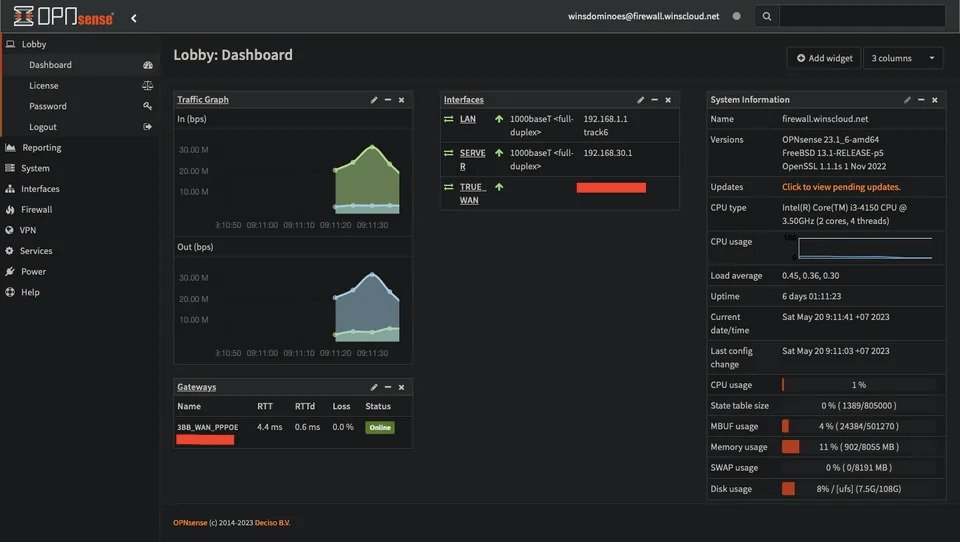This screenshot has height=542, width=960.
Task: Click the Add widget button
Action: (824, 58)
